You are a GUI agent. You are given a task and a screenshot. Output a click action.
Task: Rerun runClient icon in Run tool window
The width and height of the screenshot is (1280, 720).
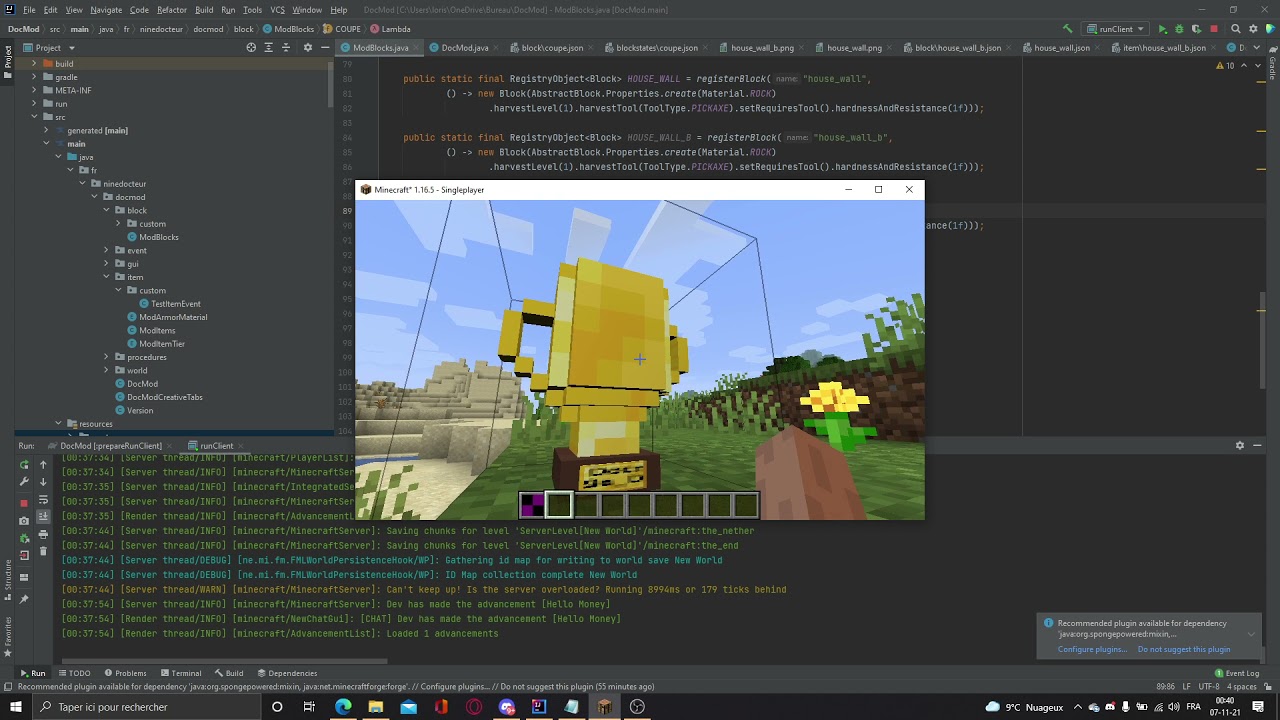(x=25, y=464)
